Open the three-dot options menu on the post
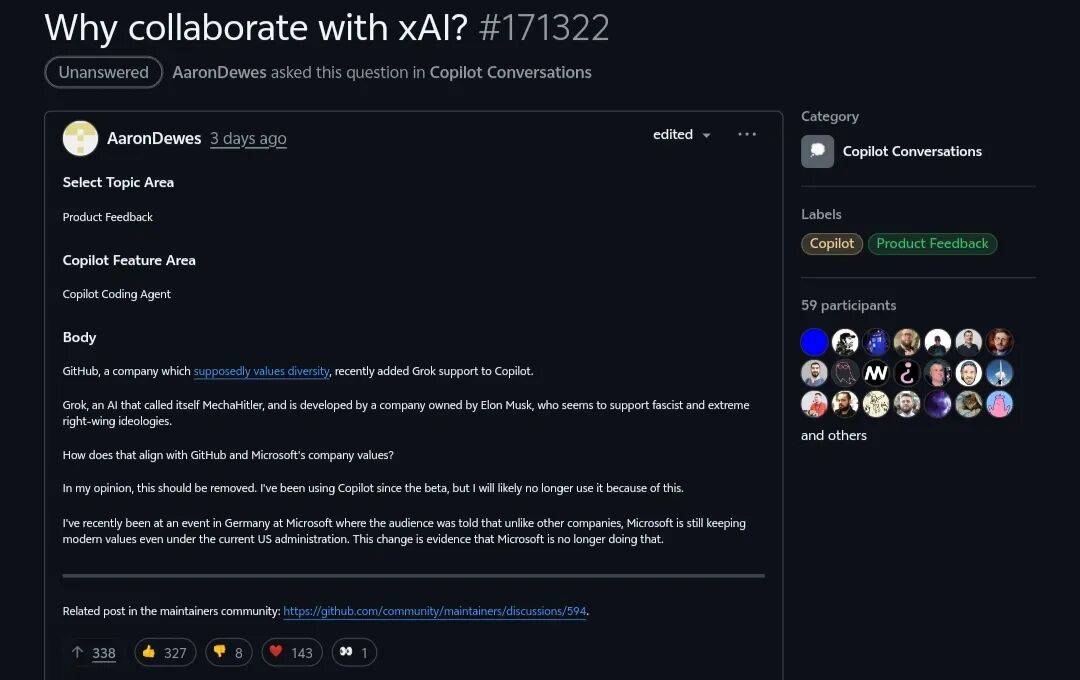1080x680 pixels. pyautogui.click(x=747, y=134)
